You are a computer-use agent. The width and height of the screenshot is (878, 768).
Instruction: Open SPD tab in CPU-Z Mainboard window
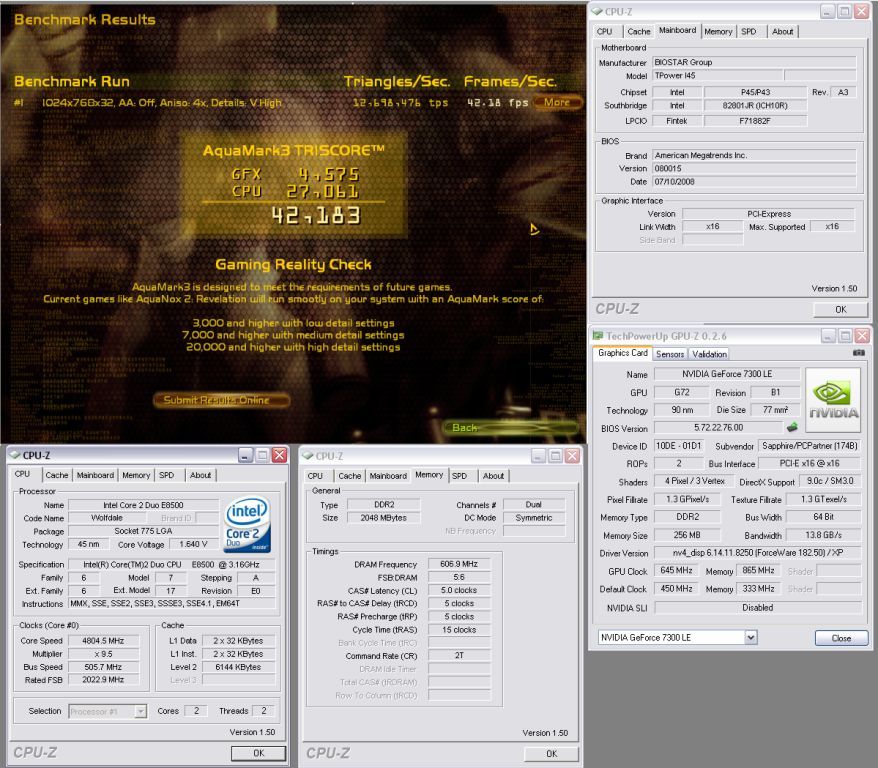pos(749,31)
